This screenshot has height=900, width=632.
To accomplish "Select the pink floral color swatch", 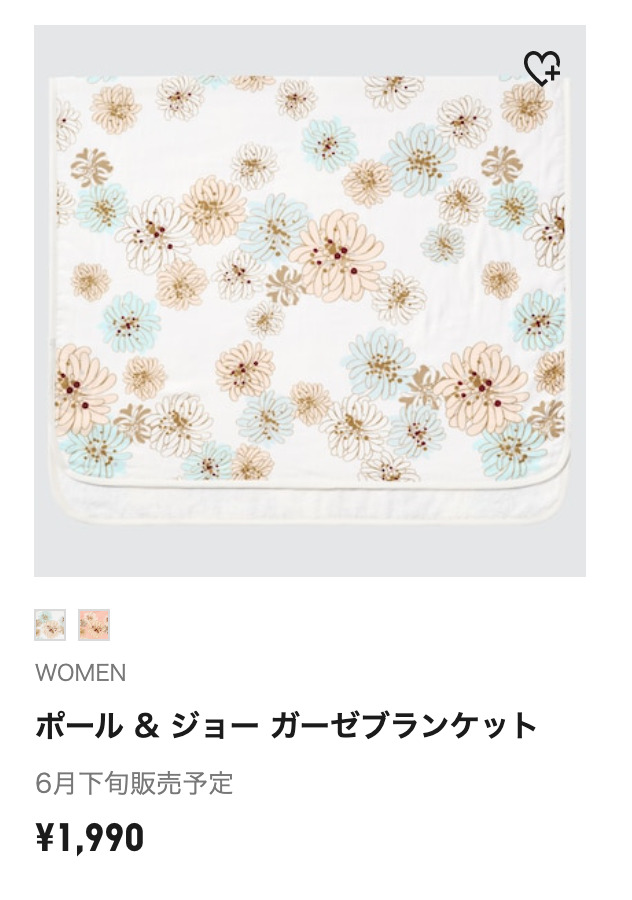I will pyautogui.click(x=94, y=625).
